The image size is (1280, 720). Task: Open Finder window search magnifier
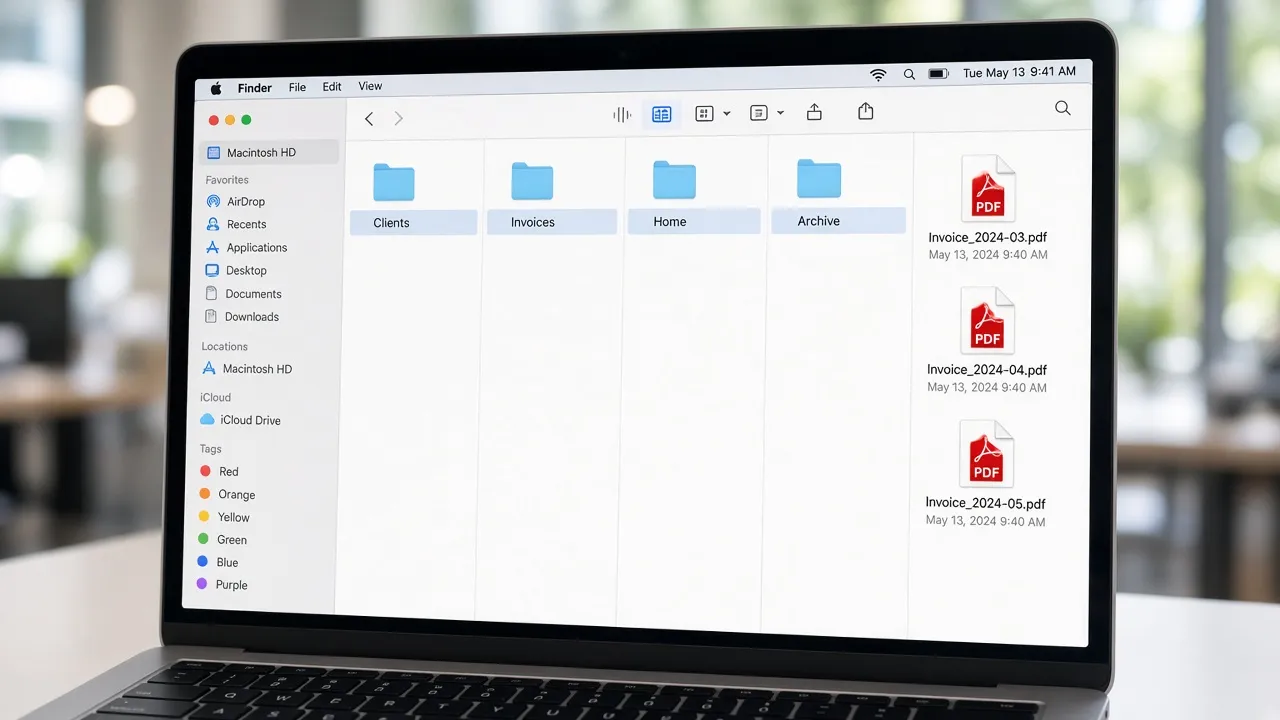click(1063, 108)
